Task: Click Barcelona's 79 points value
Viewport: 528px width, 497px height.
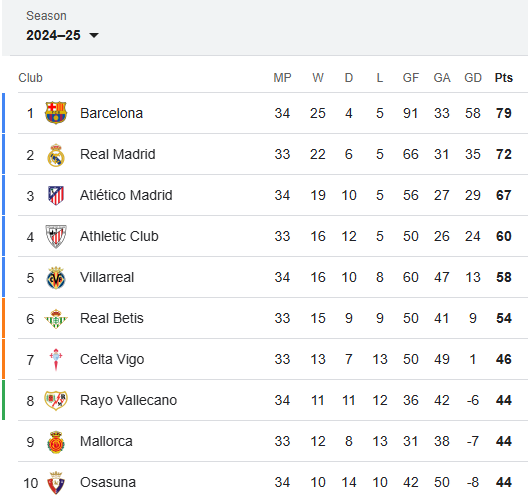Action: (x=504, y=113)
